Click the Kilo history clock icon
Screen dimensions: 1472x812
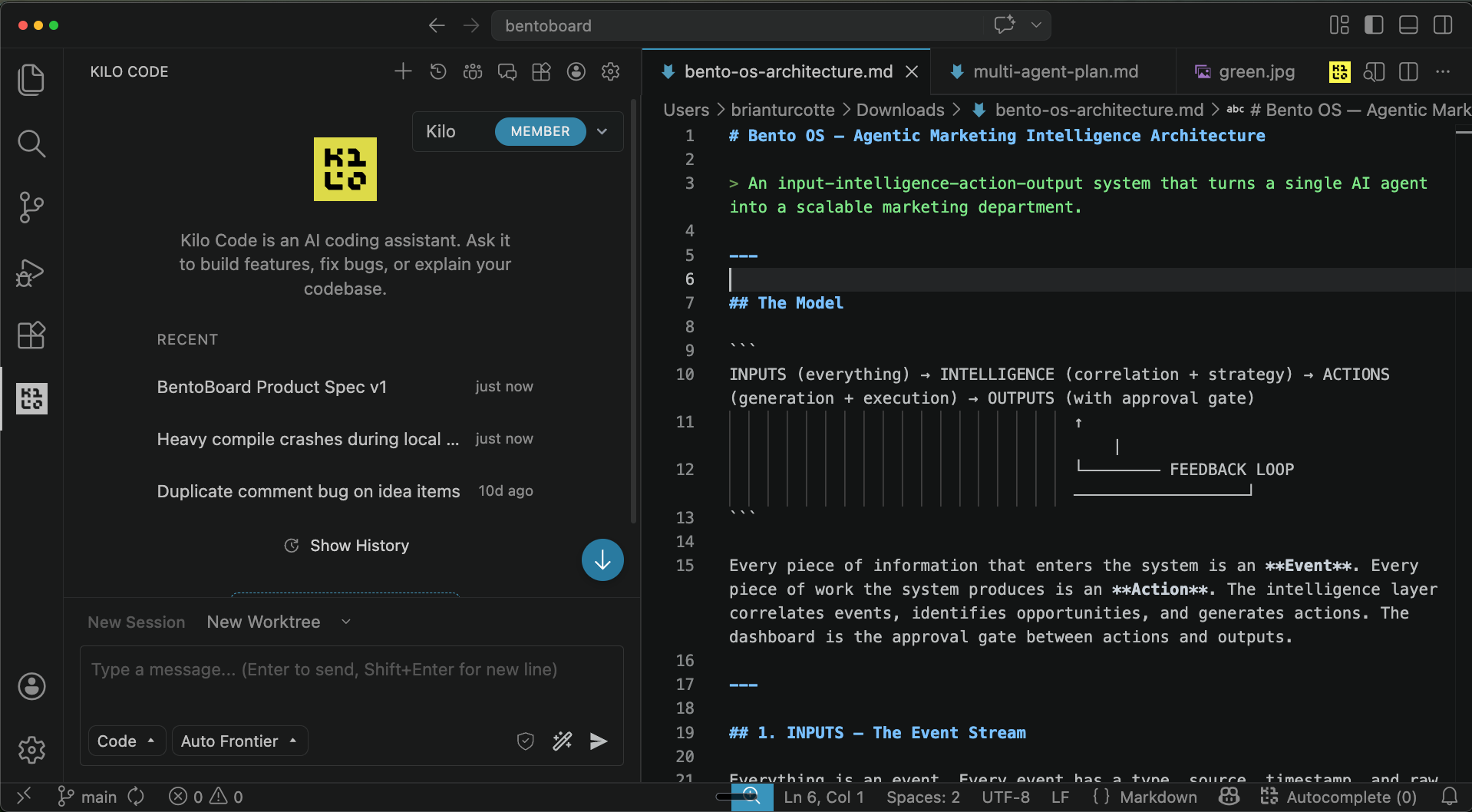tap(438, 71)
